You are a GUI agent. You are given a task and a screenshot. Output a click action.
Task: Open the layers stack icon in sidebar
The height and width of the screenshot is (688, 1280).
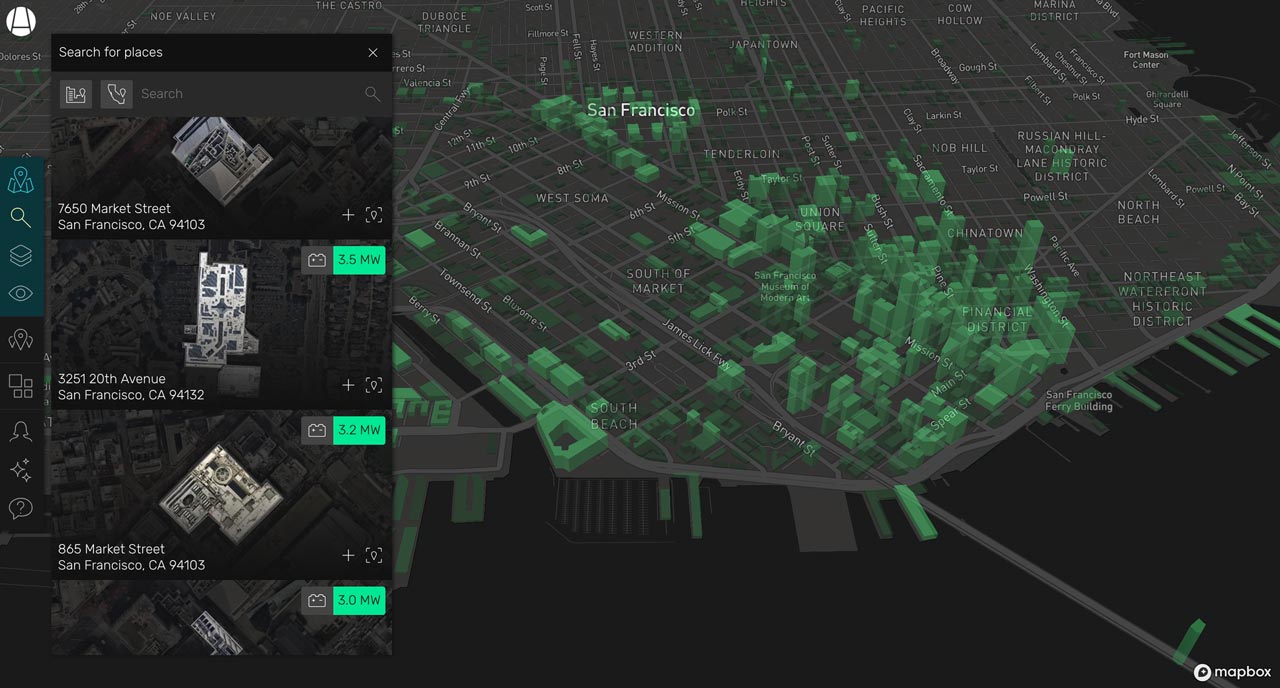[21, 256]
